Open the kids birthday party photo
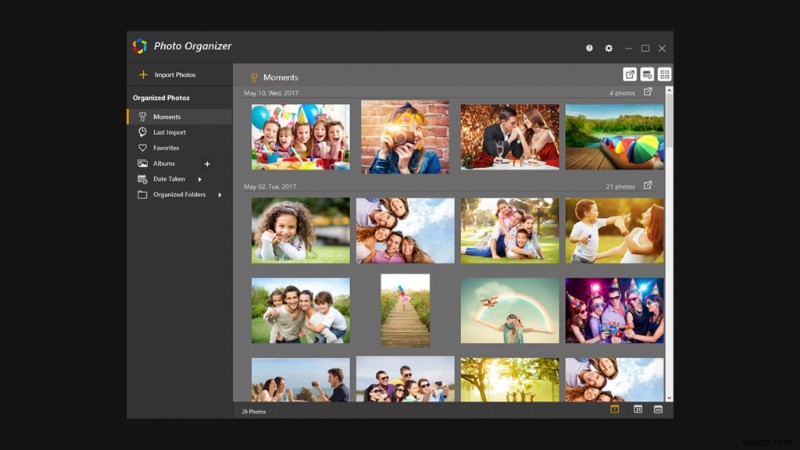The height and width of the screenshot is (450, 800). 301,137
